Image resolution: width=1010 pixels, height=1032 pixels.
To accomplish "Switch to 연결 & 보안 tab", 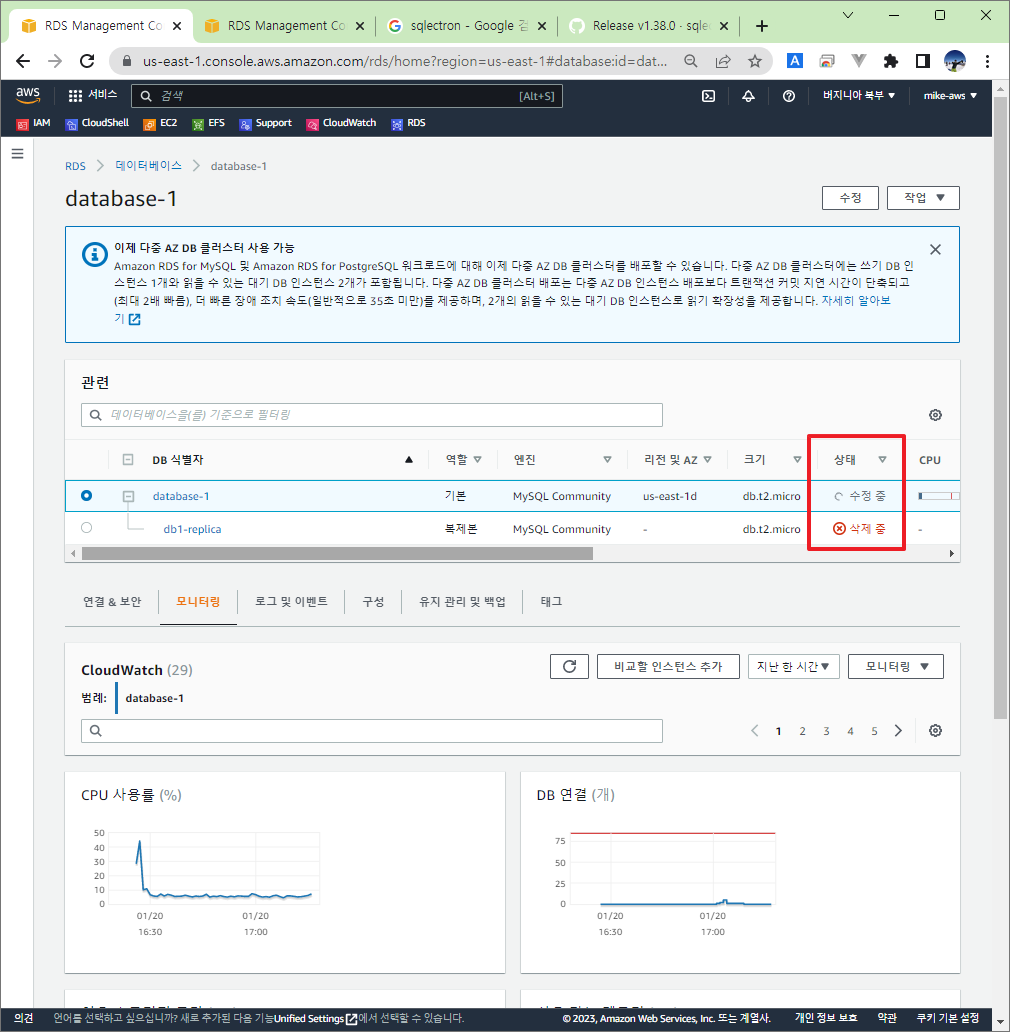I will click(x=112, y=602).
